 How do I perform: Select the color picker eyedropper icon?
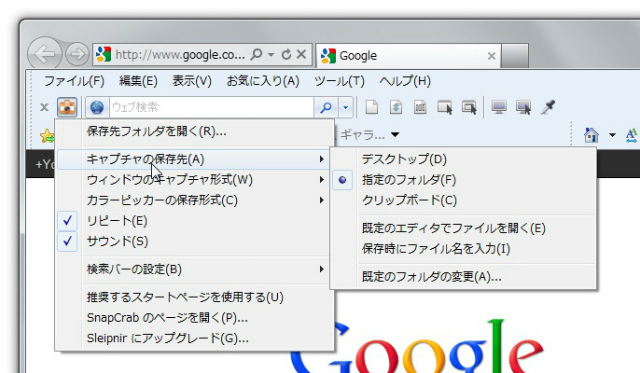548,107
